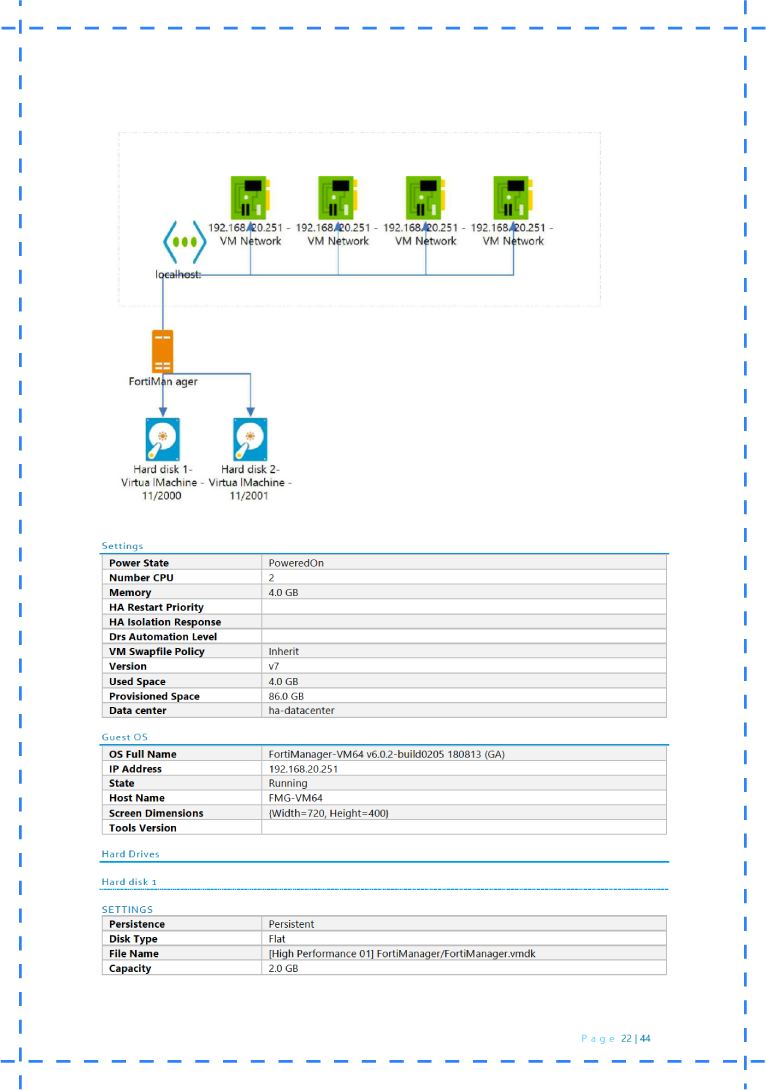Select the 'FortiMan ager' diagram label

pyautogui.click(x=163, y=382)
